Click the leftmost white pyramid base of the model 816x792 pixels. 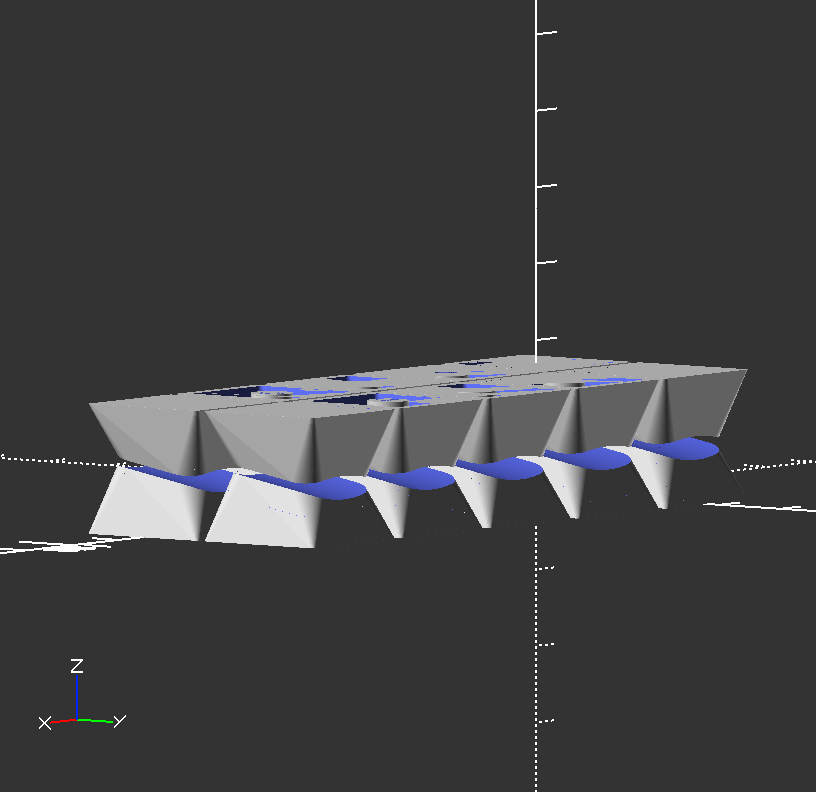(148, 505)
